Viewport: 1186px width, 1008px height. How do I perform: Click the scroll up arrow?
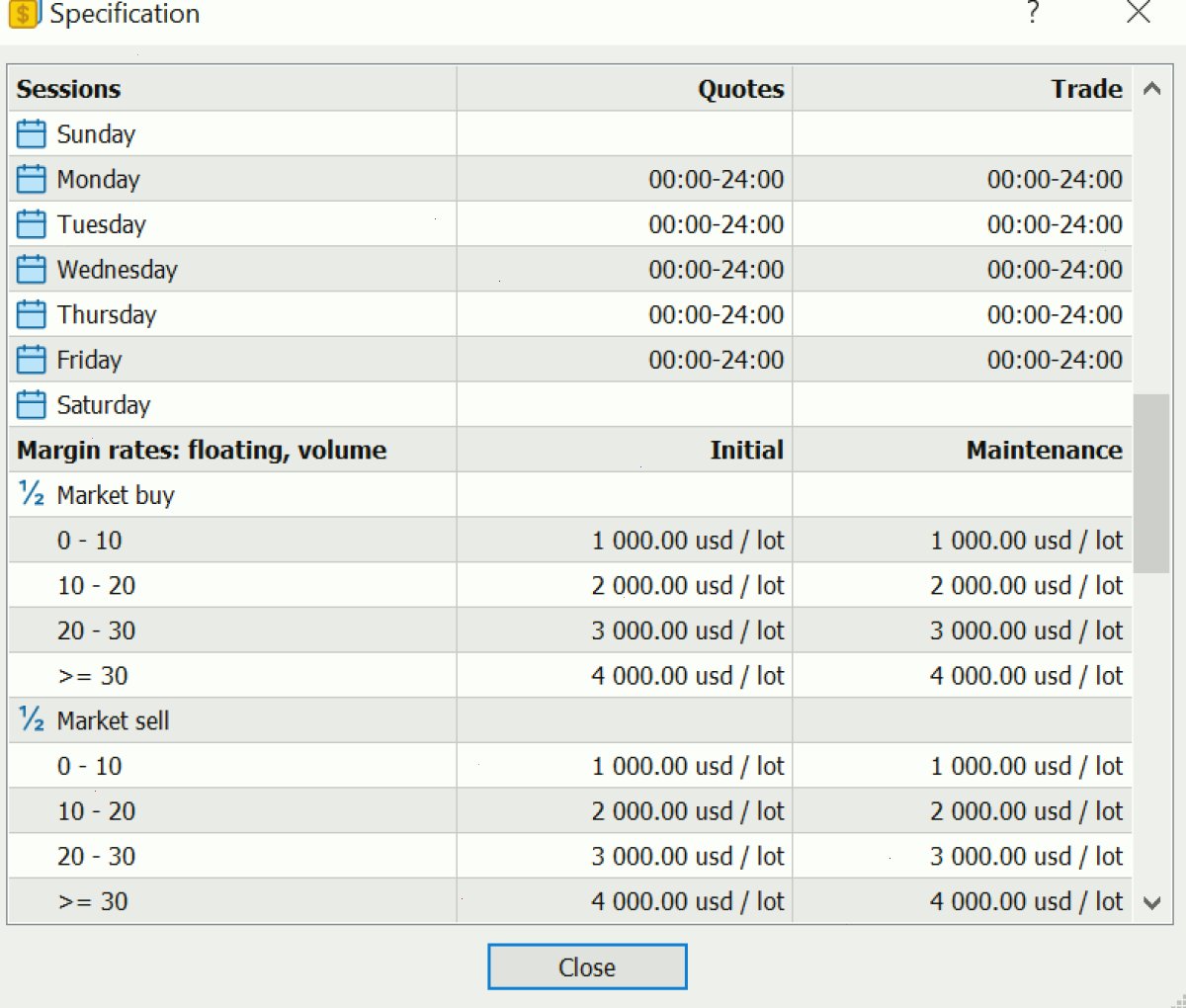click(x=1151, y=88)
